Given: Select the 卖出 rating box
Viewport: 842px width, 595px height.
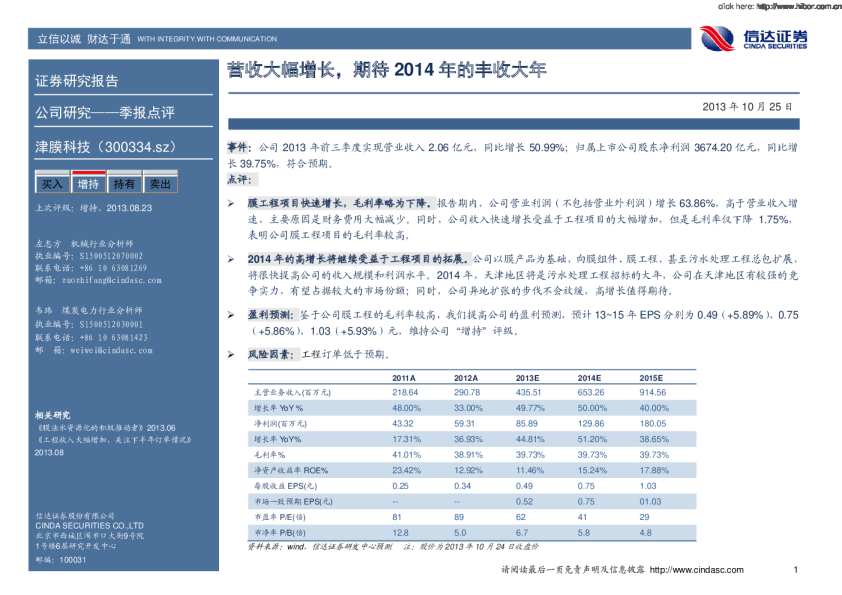Looking at the screenshot, I should click(x=159, y=184).
